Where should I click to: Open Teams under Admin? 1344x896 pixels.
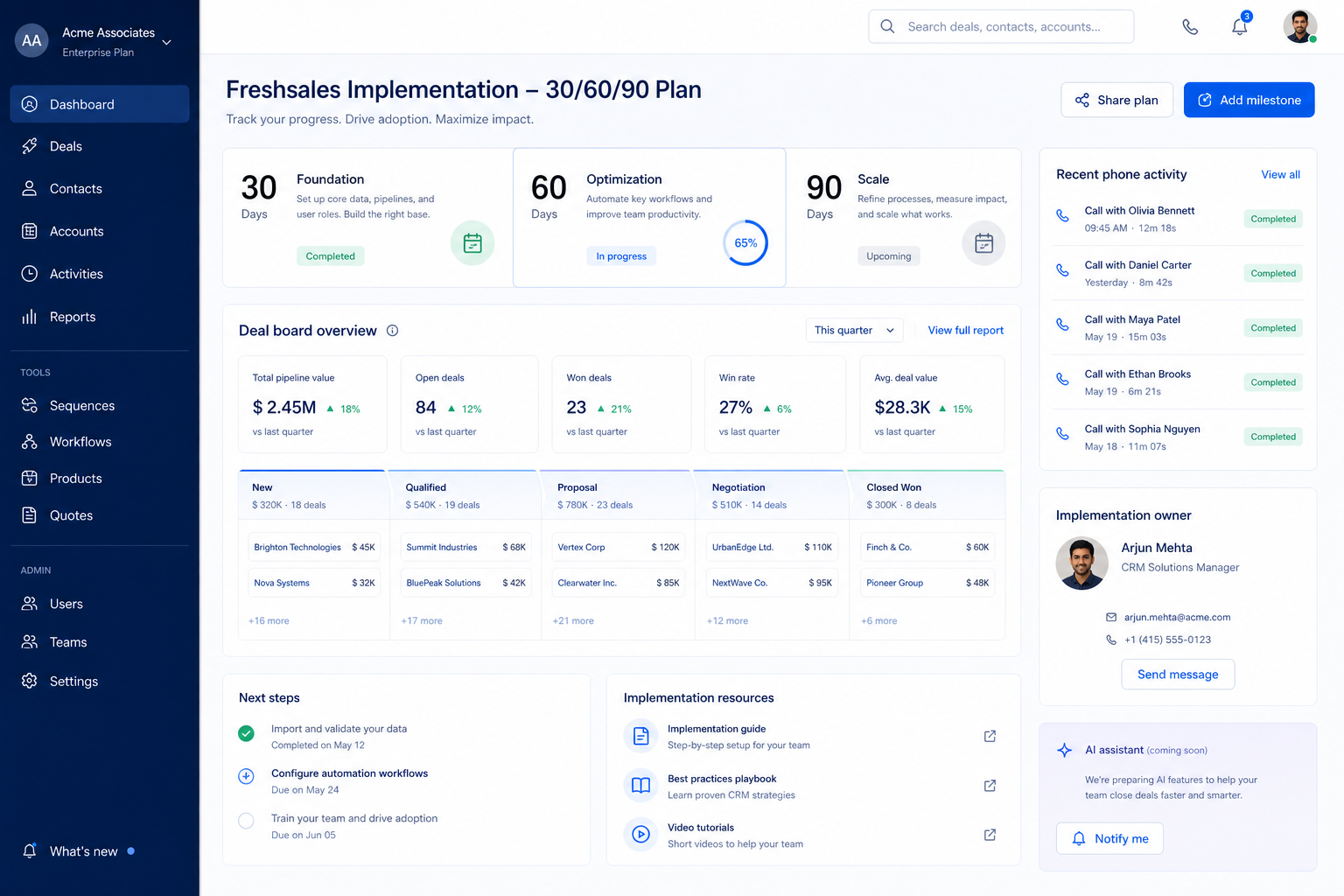(100, 642)
